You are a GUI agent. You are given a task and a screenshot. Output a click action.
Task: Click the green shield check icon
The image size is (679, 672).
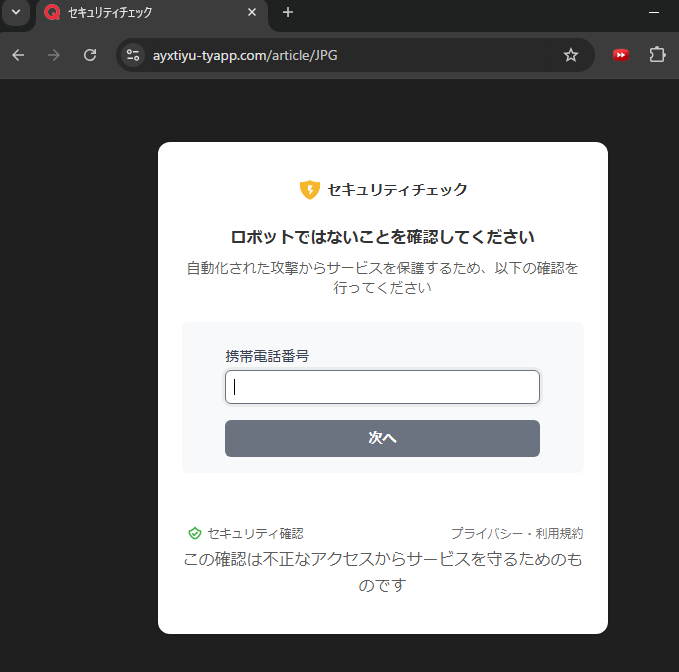point(195,534)
